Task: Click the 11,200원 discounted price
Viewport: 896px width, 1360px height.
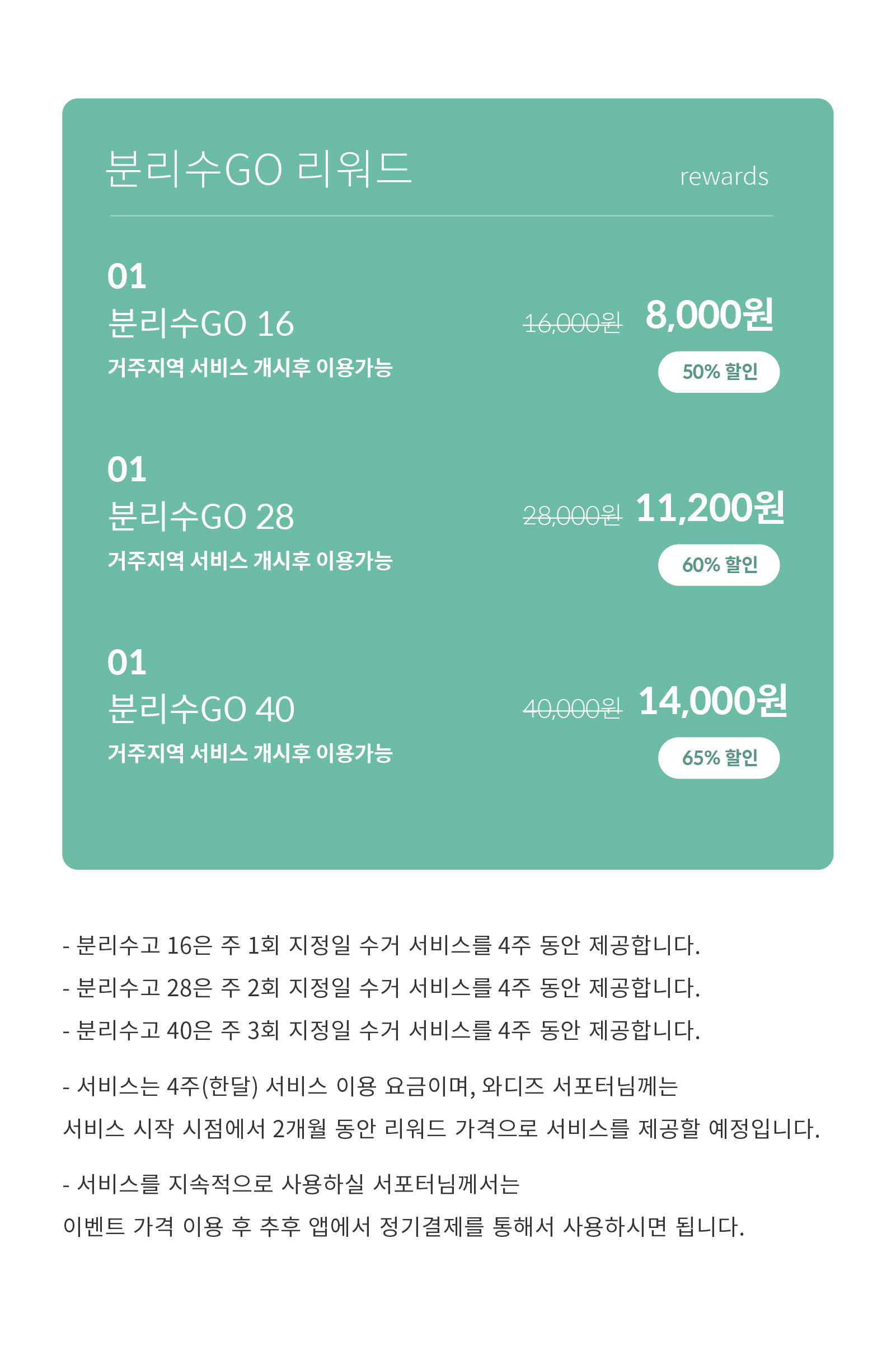Action: [x=710, y=508]
